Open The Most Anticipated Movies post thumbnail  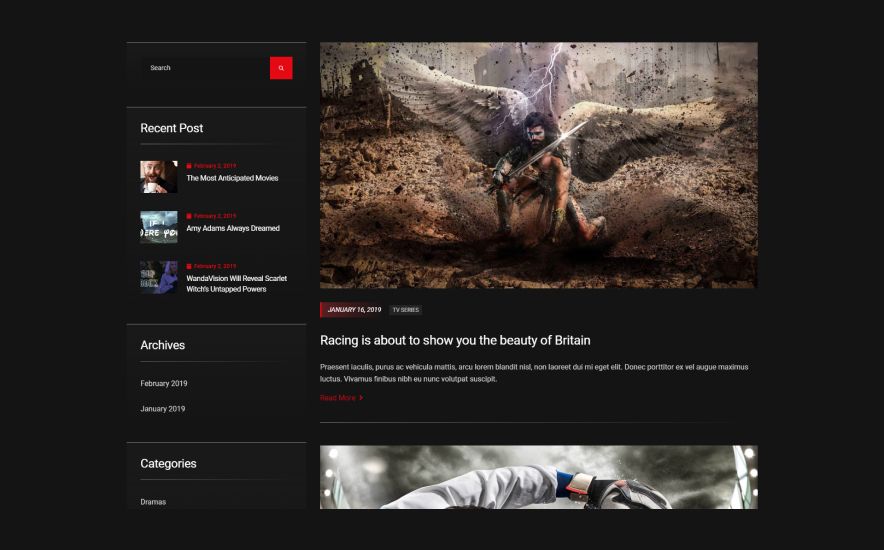pyautogui.click(x=159, y=177)
